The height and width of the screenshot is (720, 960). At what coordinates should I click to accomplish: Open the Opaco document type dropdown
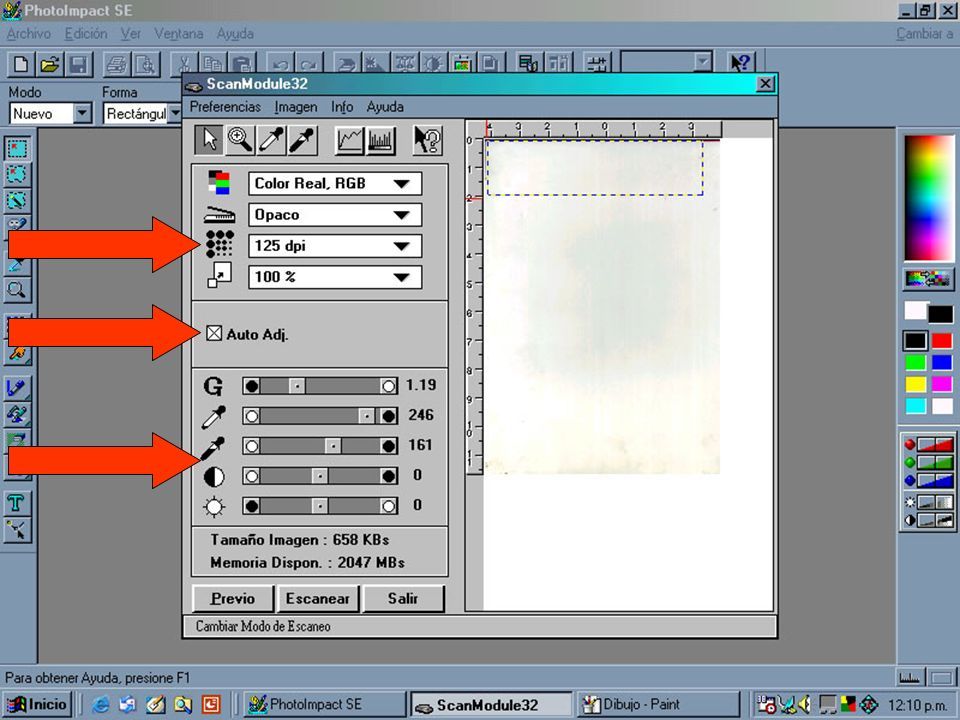(x=335, y=215)
